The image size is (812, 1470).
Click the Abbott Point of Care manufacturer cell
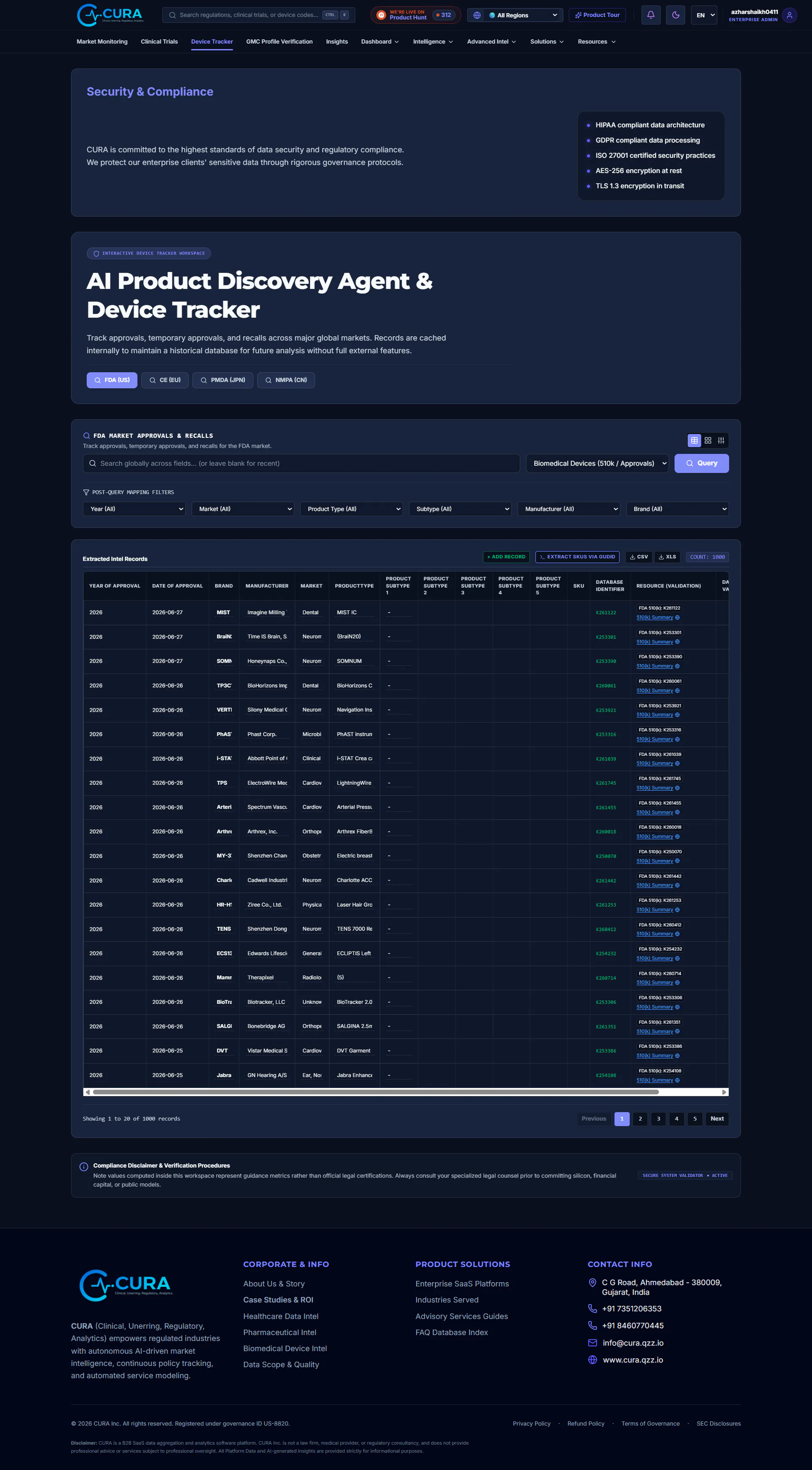pos(267,758)
